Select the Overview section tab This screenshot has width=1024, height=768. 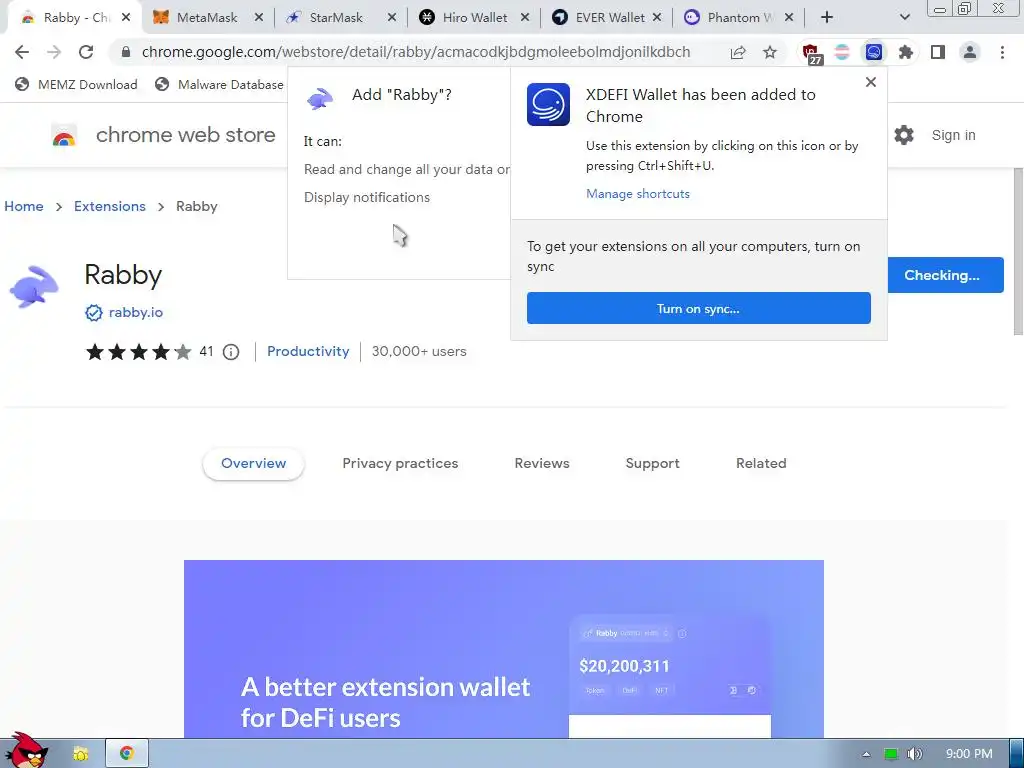click(253, 464)
